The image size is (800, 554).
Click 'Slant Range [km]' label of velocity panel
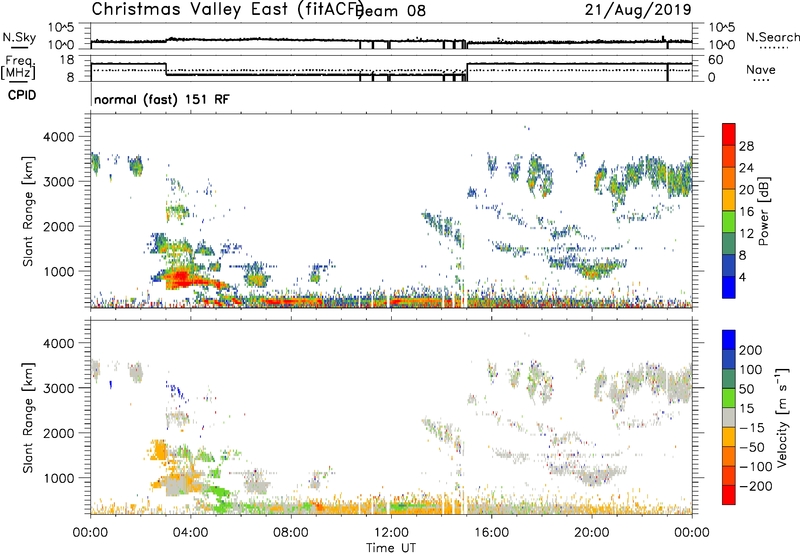pos(28,418)
